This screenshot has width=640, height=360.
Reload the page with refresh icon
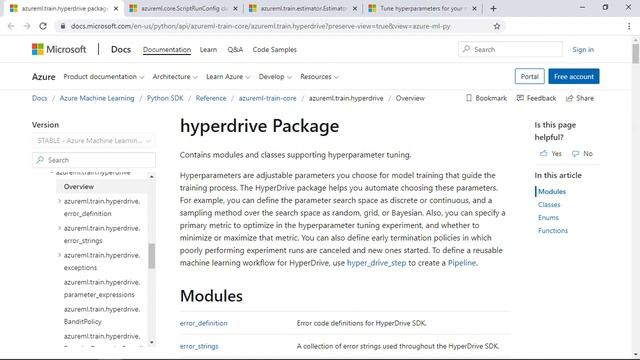[43, 26]
